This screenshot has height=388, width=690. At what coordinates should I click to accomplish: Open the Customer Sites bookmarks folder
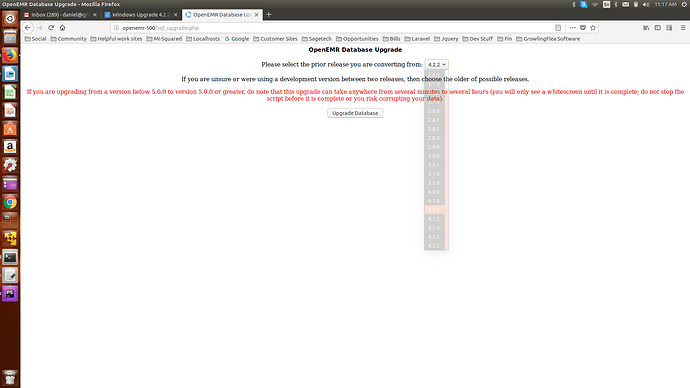(275, 39)
